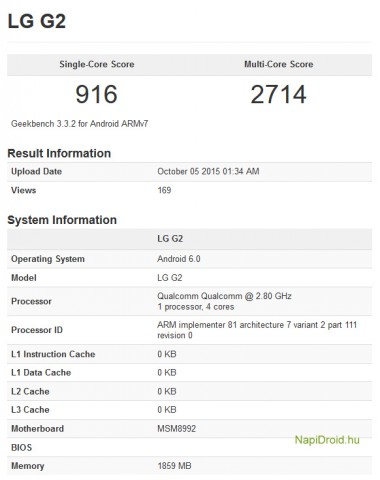Click the single-core score 916
Image resolution: width=380 pixels, height=480 pixels.
click(x=96, y=94)
